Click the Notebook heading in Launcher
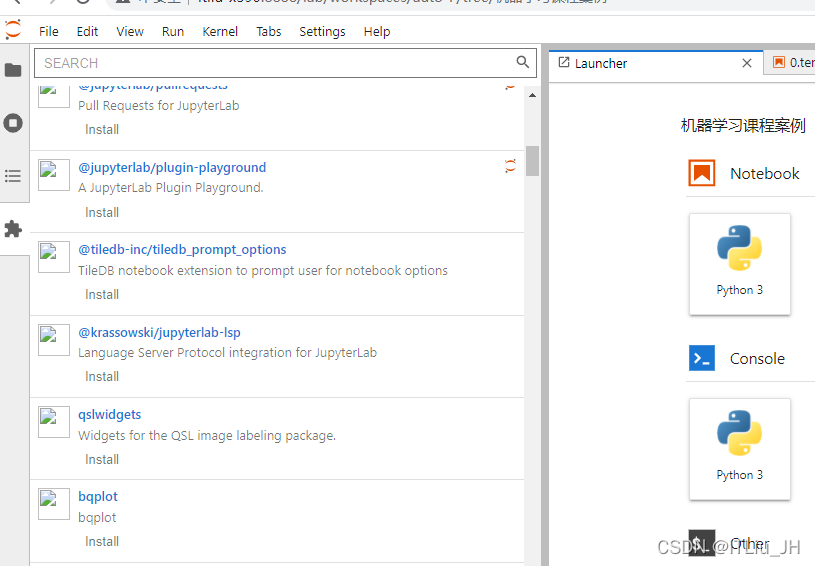Viewport: 815px width, 566px height. tap(765, 173)
